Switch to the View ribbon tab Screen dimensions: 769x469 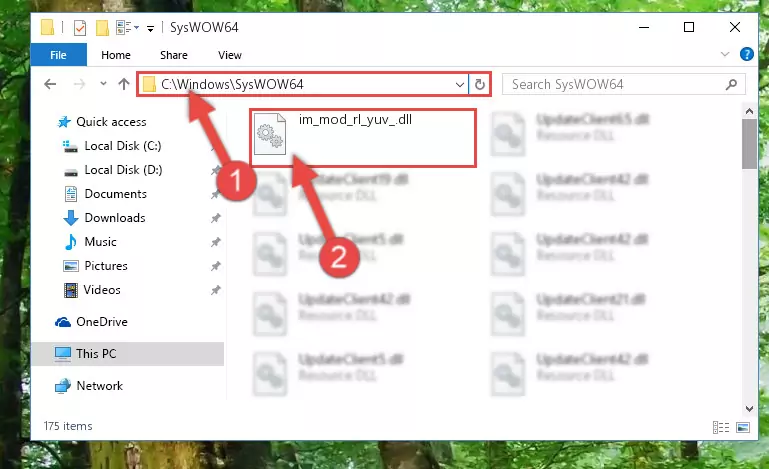click(230, 55)
